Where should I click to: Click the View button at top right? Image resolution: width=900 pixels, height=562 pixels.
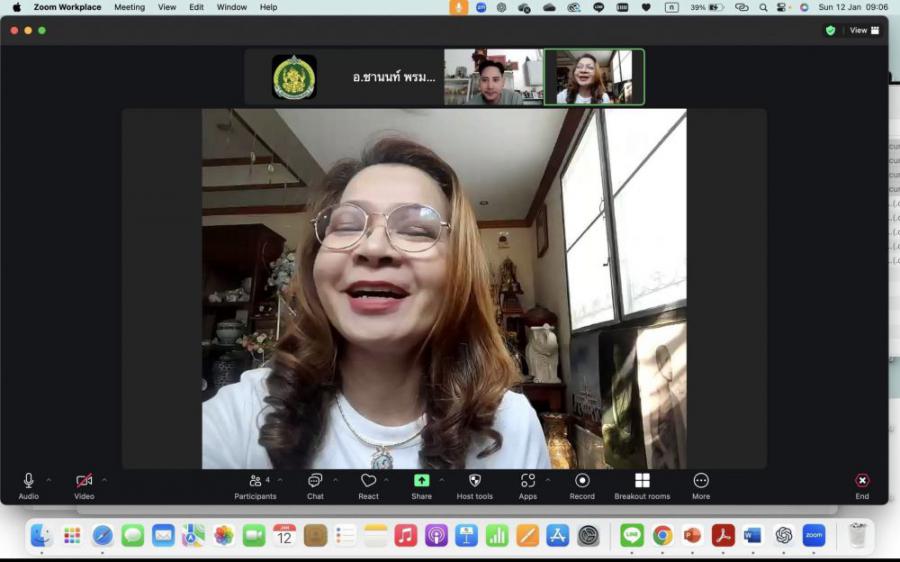tap(864, 30)
